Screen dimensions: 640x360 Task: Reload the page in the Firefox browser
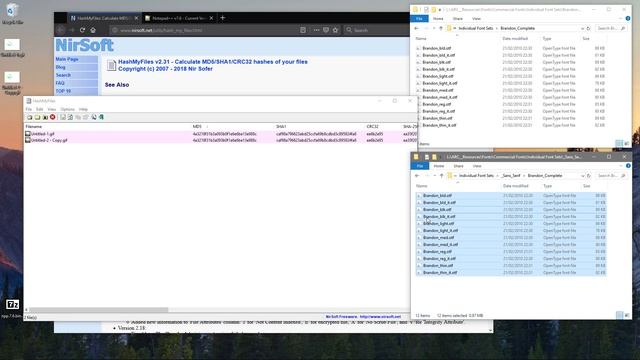coord(82,30)
